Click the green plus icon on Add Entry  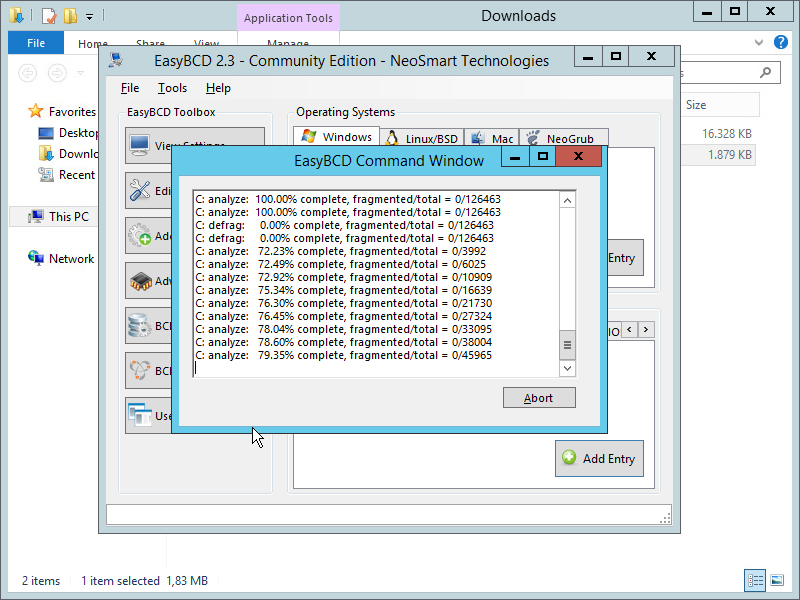tap(569, 458)
